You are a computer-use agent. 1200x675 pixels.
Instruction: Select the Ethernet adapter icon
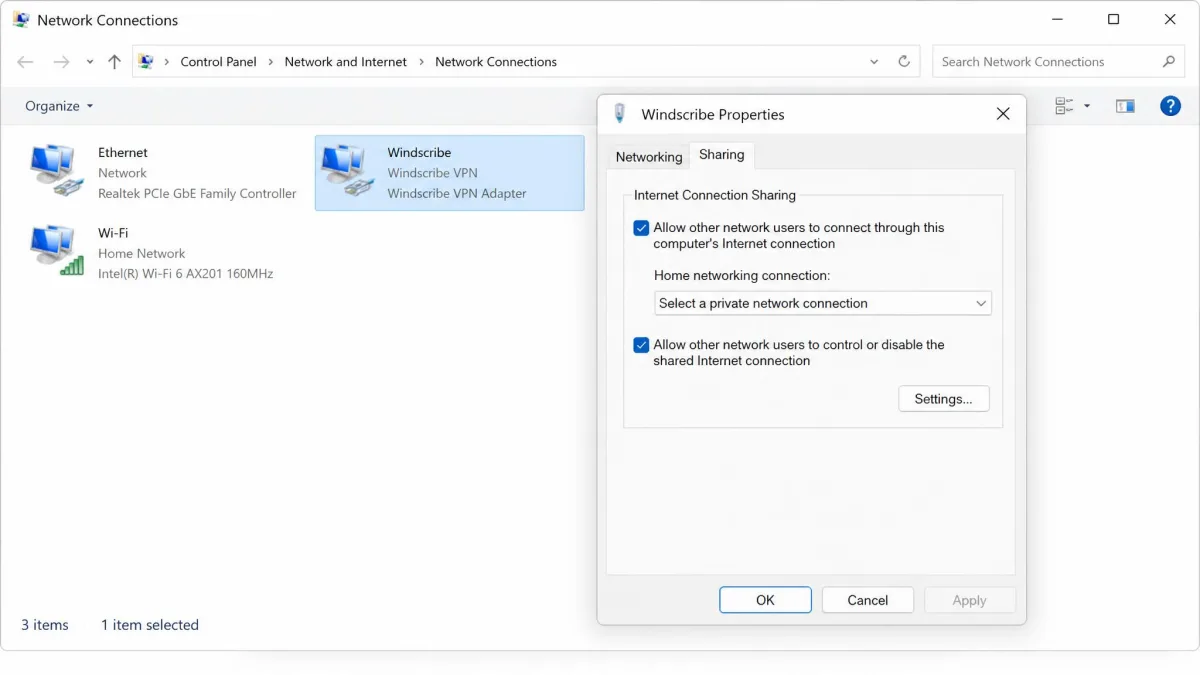click(57, 170)
